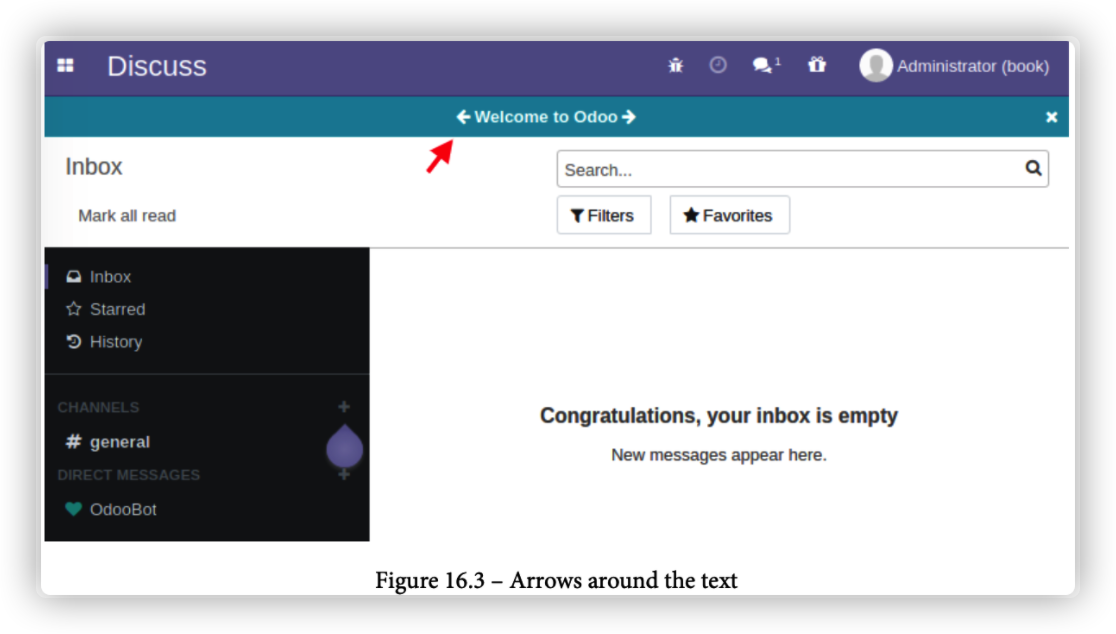Open the Administrator (book) user menu
This screenshot has height=634, width=1116.
tap(954, 66)
